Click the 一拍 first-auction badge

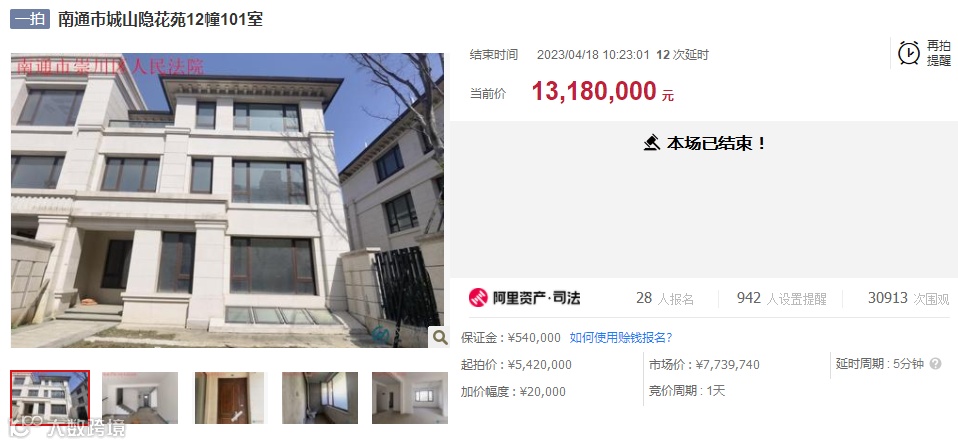tap(29, 19)
